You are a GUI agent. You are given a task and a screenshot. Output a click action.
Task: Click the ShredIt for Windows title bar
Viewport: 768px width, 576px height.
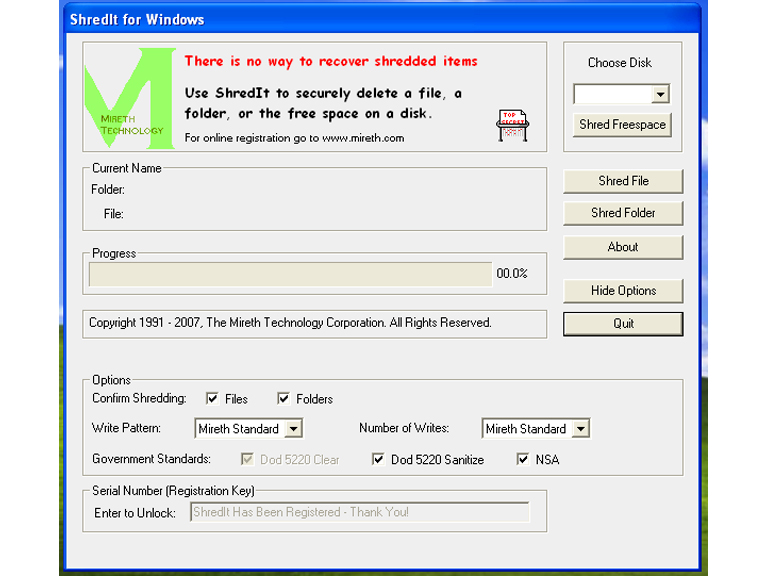(x=384, y=19)
